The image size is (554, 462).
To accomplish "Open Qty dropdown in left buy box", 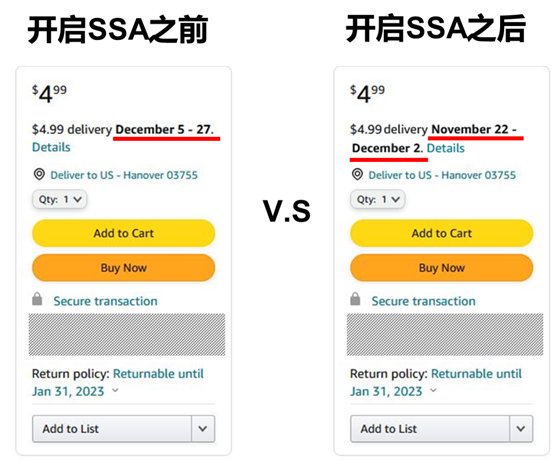I will (x=59, y=200).
